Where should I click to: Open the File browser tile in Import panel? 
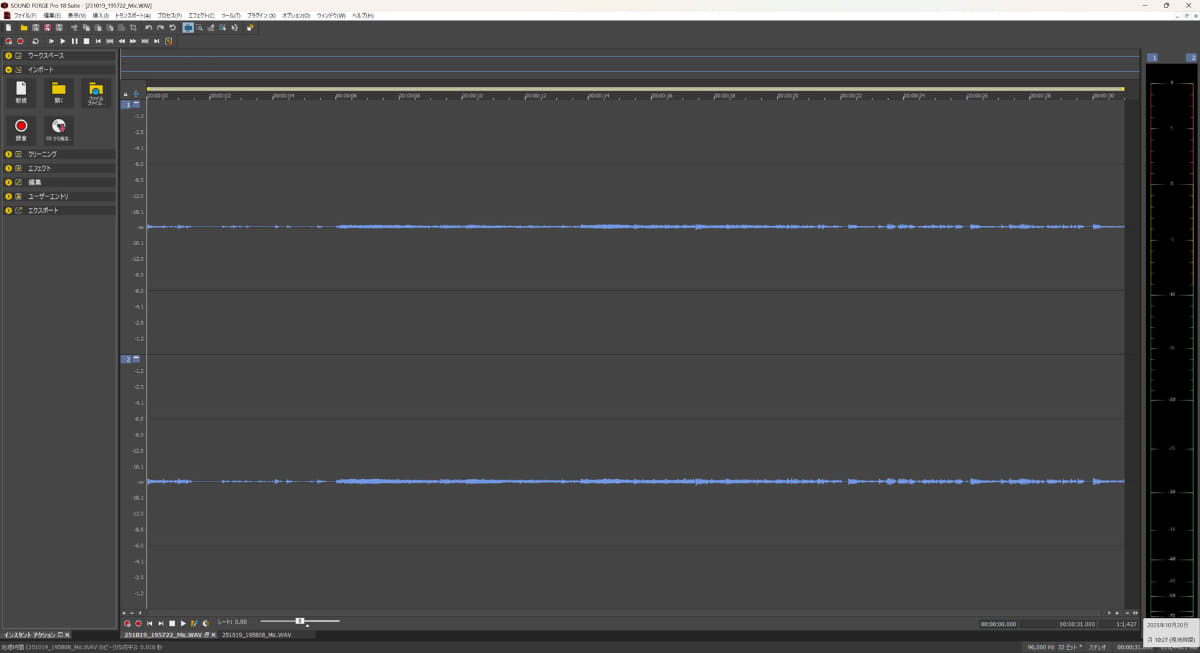coord(96,93)
